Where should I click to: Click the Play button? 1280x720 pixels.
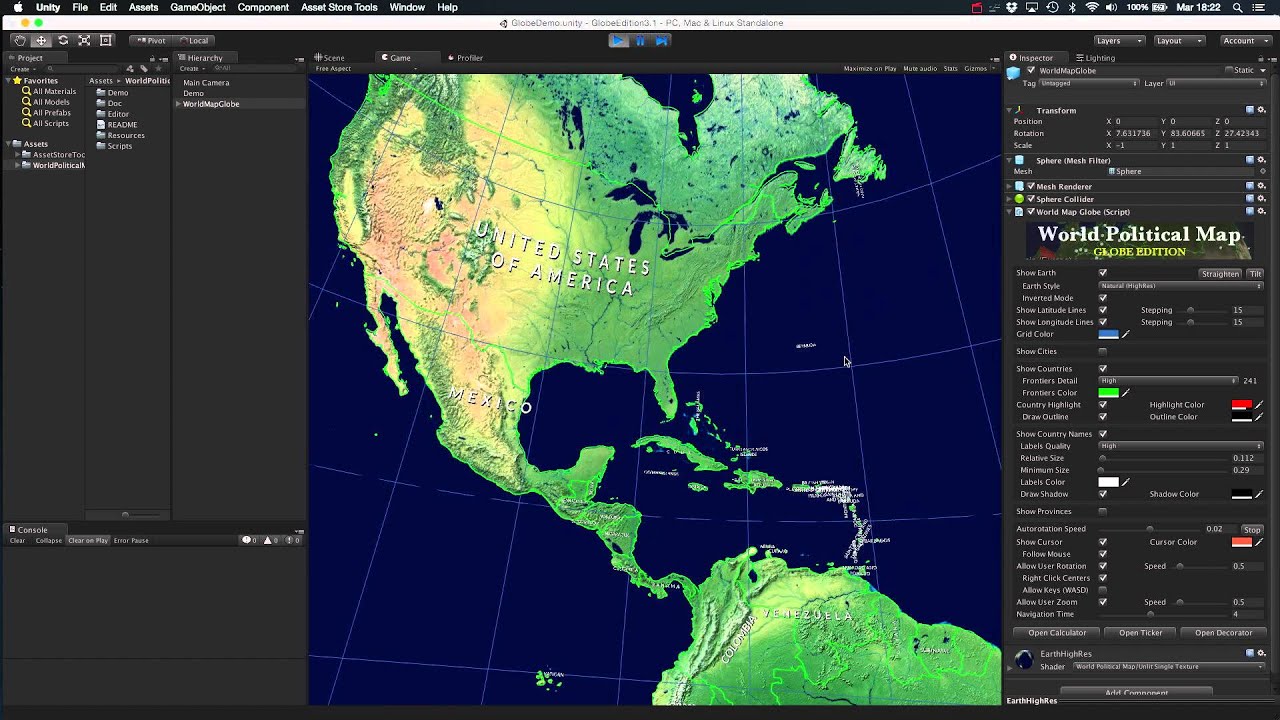(618, 40)
